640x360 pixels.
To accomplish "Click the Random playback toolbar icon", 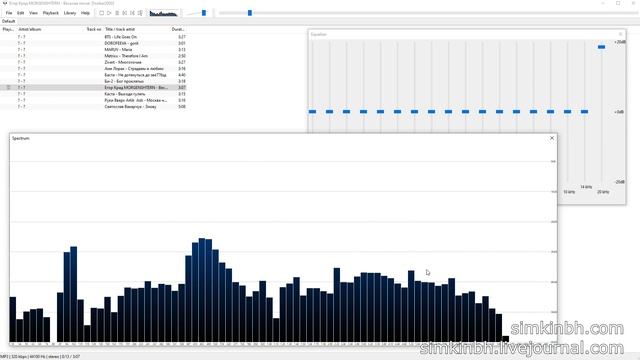I will point(140,13).
